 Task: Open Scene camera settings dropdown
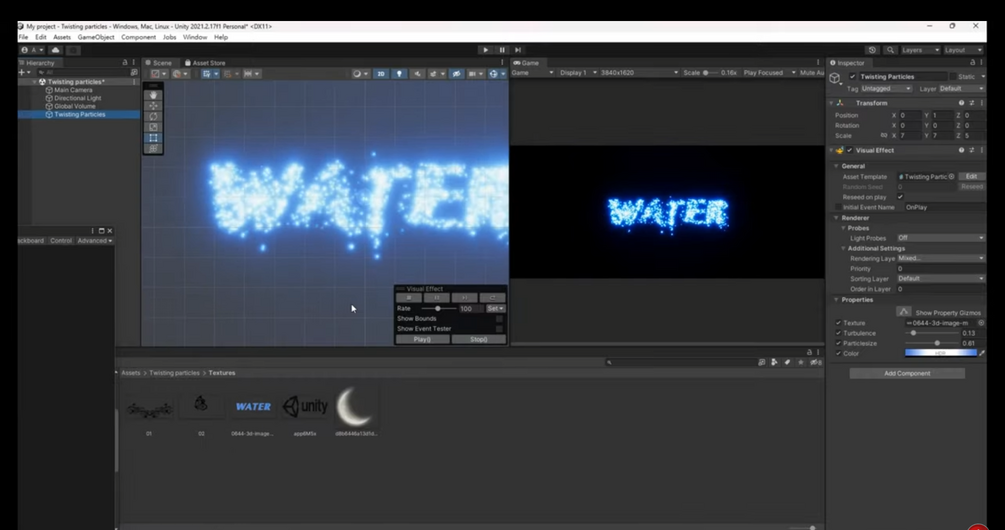pyautogui.click(x=475, y=74)
